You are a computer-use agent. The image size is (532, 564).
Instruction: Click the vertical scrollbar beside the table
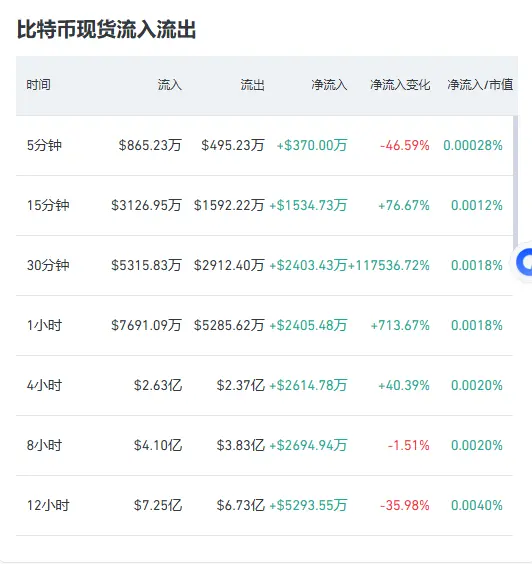point(515,183)
